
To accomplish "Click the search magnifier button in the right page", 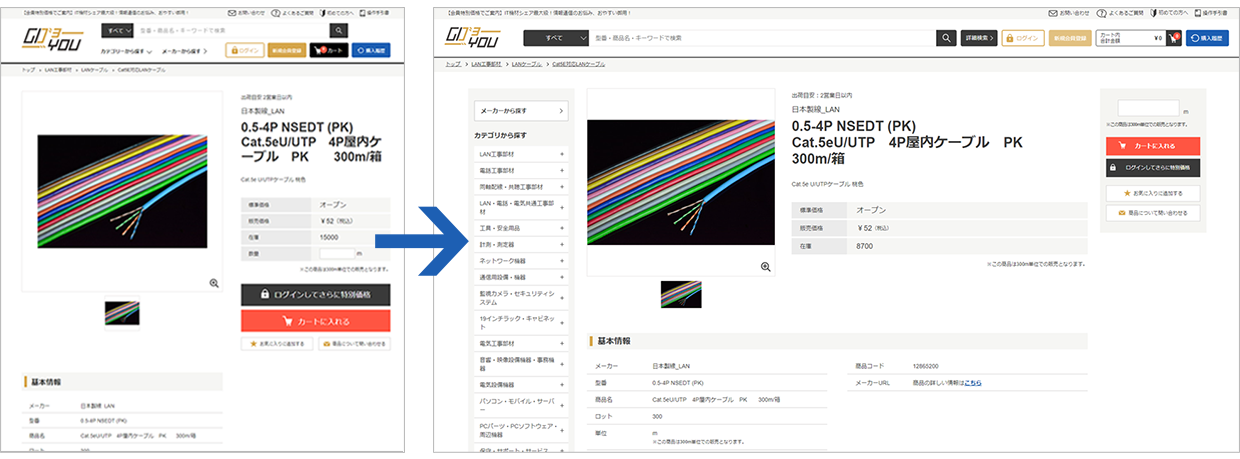I will coord(946,38).
